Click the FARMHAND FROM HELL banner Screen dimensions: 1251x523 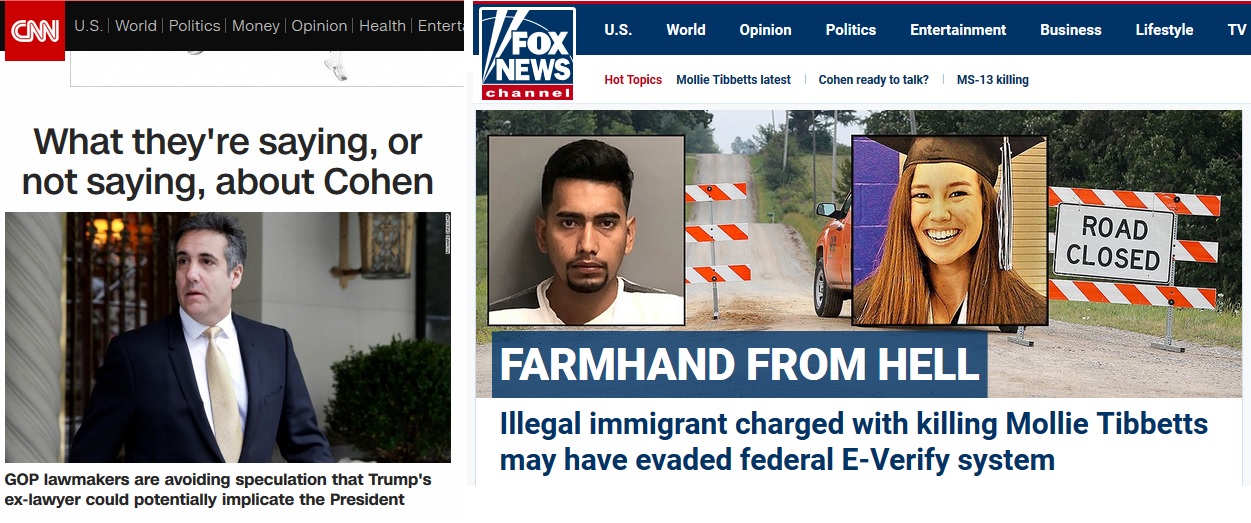(739, 364)
